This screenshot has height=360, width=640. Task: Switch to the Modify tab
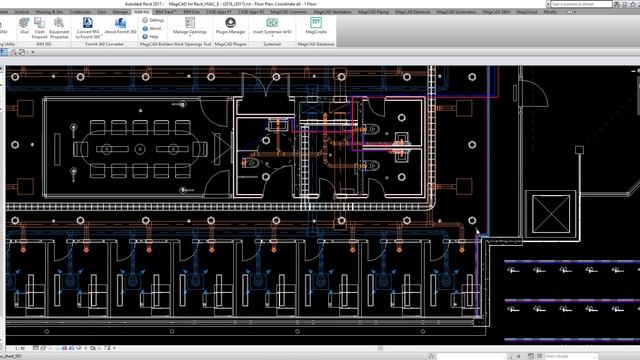pos(550,12)
